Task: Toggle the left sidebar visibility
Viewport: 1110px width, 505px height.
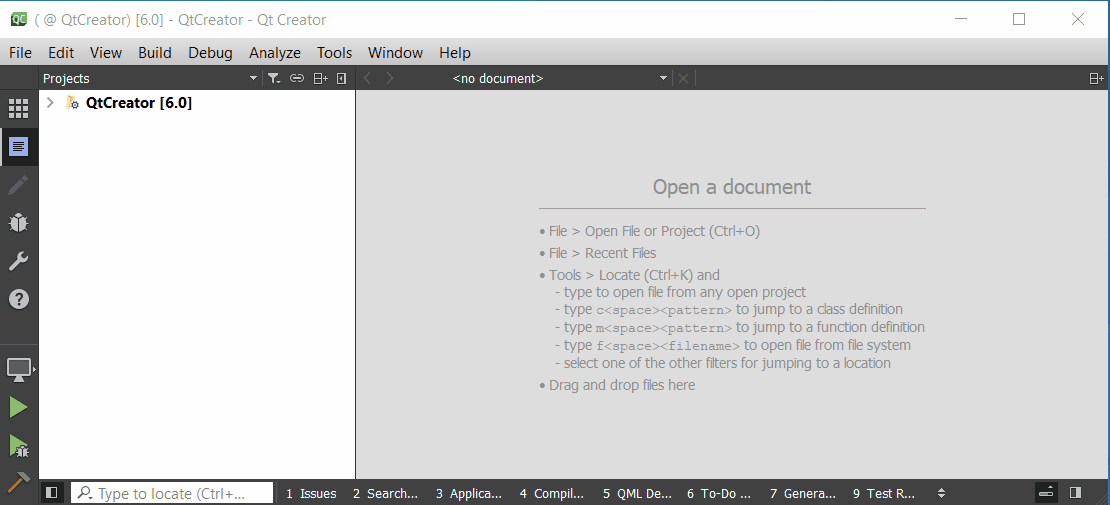Action: point(52,493)
